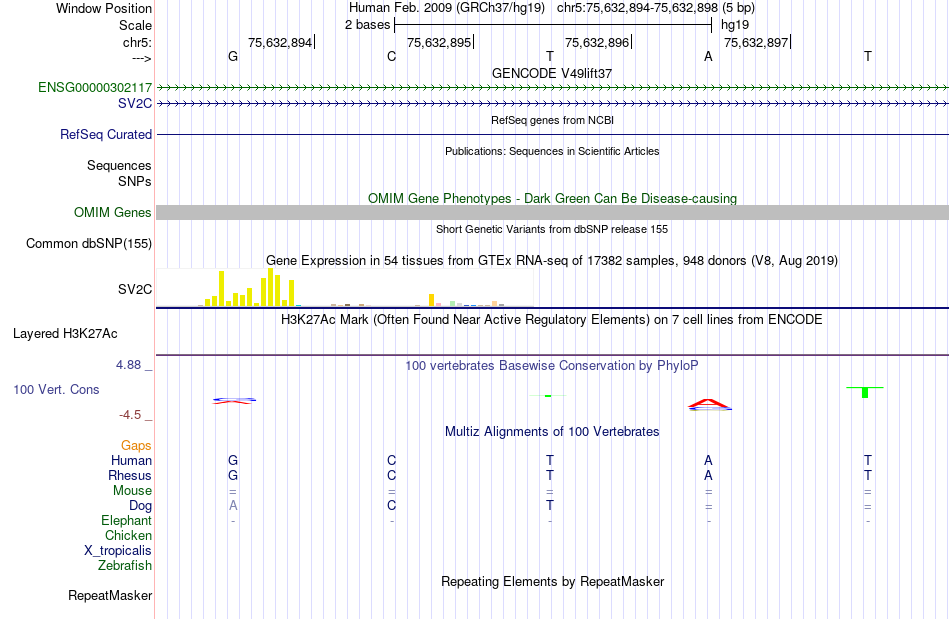Viewport: 950px width, 619px height.
Task: Click the Dog row's A base
Action: (x=233, y=506)
